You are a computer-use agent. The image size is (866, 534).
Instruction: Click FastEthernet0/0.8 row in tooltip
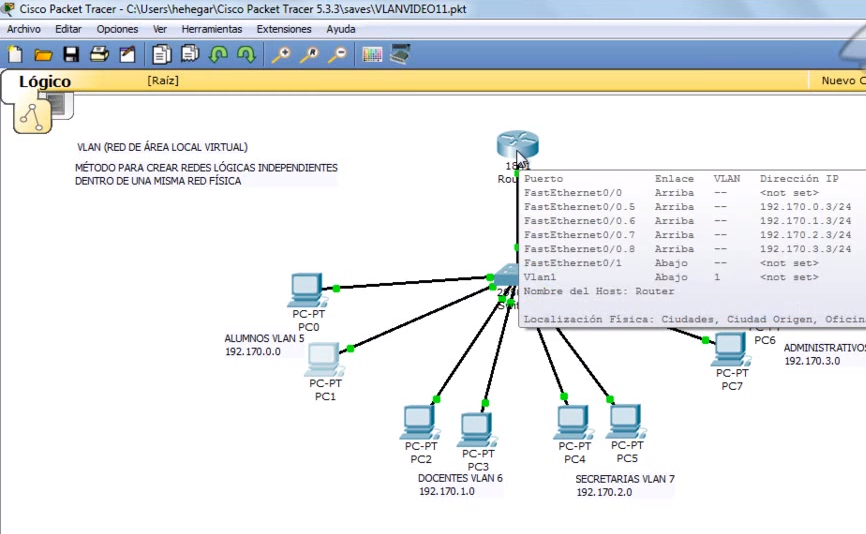tap(688, 249)
